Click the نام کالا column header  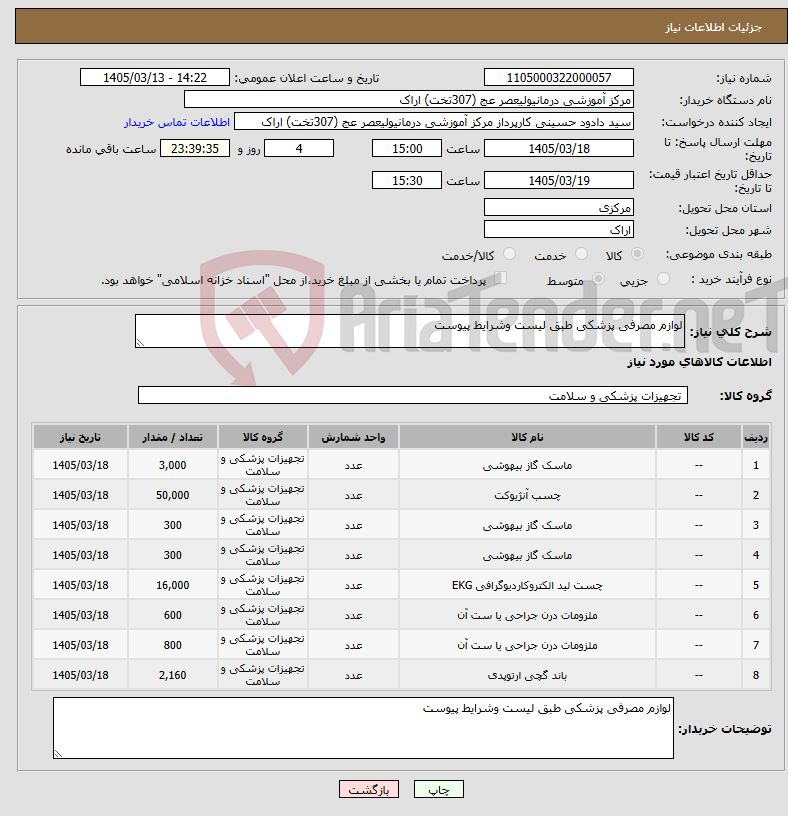pos(527,437)
